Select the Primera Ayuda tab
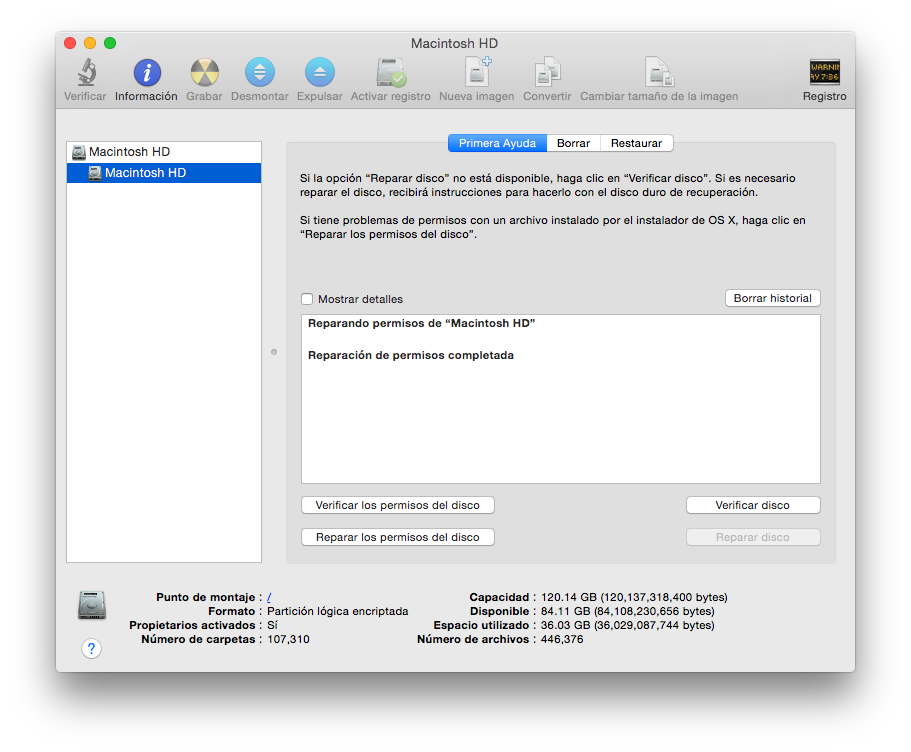This screenshot has width=911, height=752. click(497, 143)
